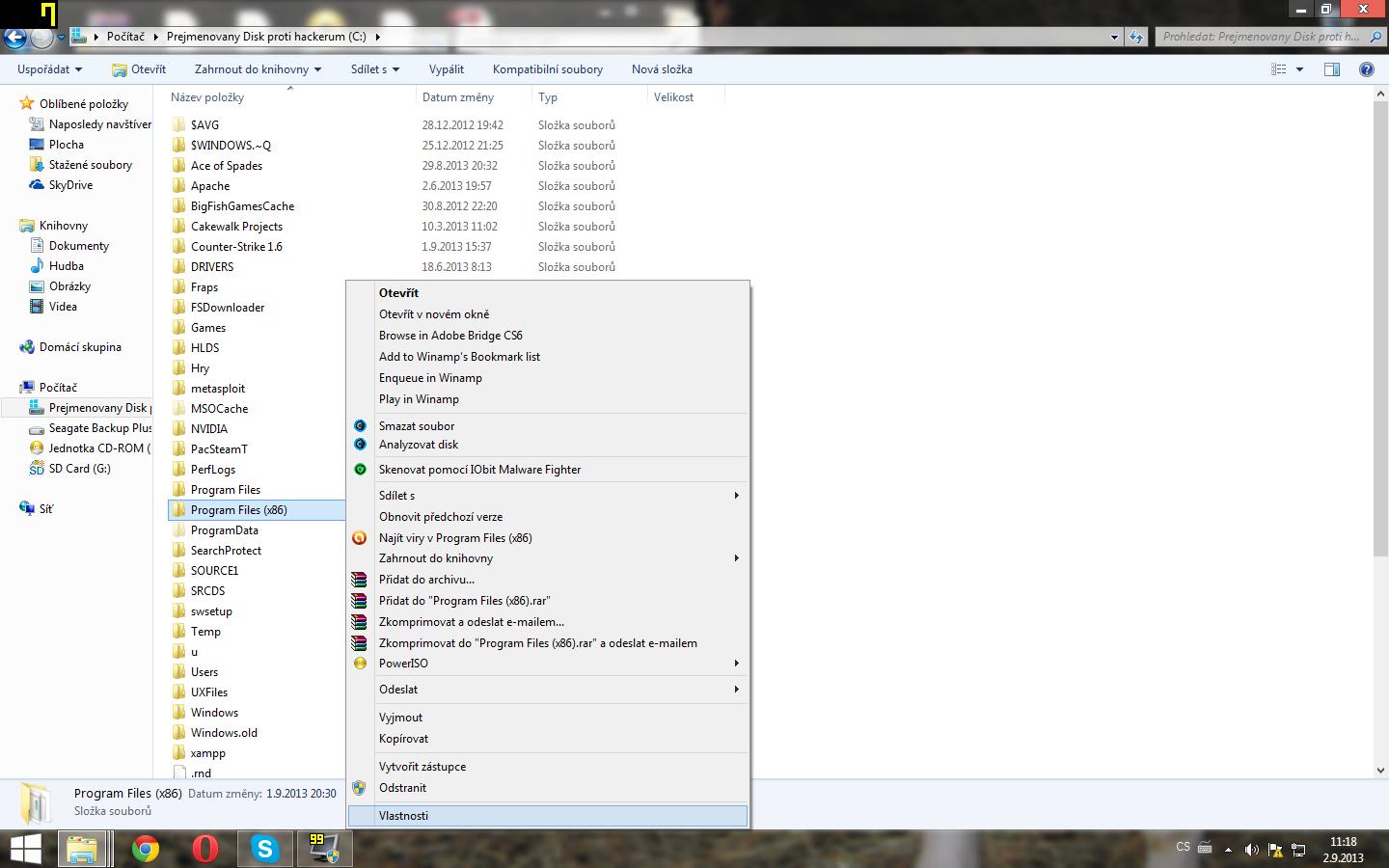Viewport: 1389px width, 868px height.
Task: Click the Smazat soubor icon
Action: point(360,426)
